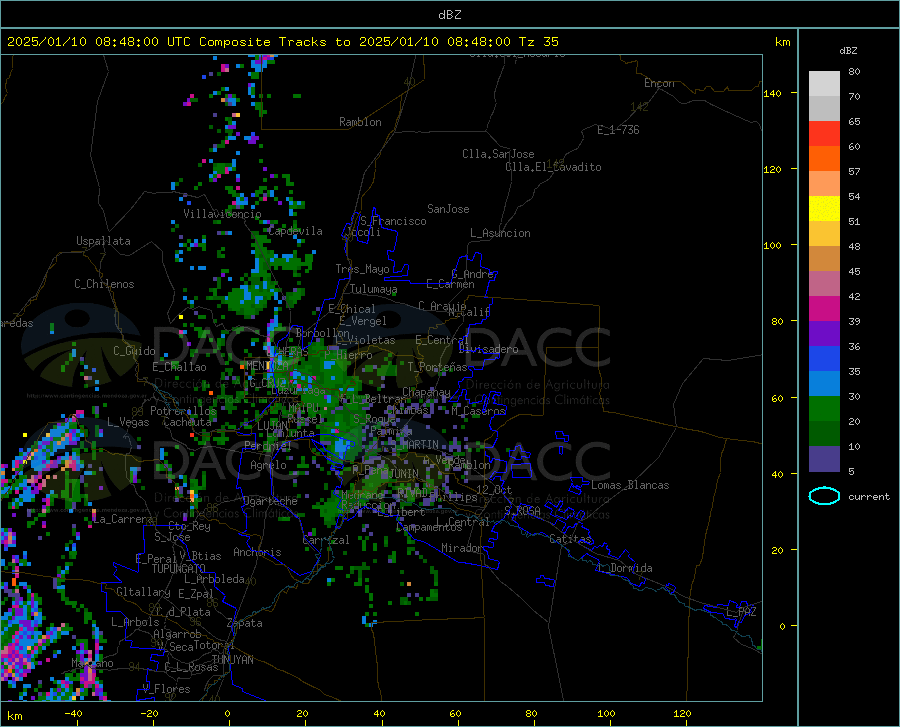Screen dimensions: 900x727
Task: Click the 'Tres_Mayo' label
Action: pos(362,269)
